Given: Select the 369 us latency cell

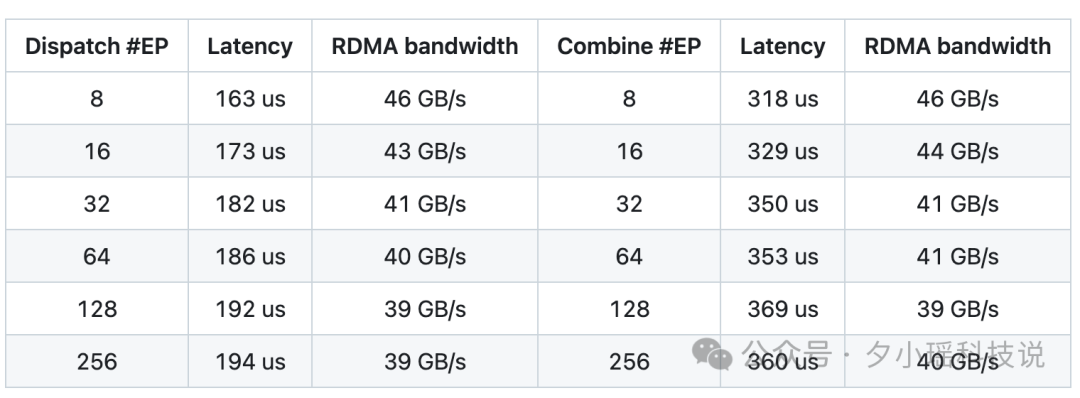Looking at the screenshot, I should coord(782,308).
